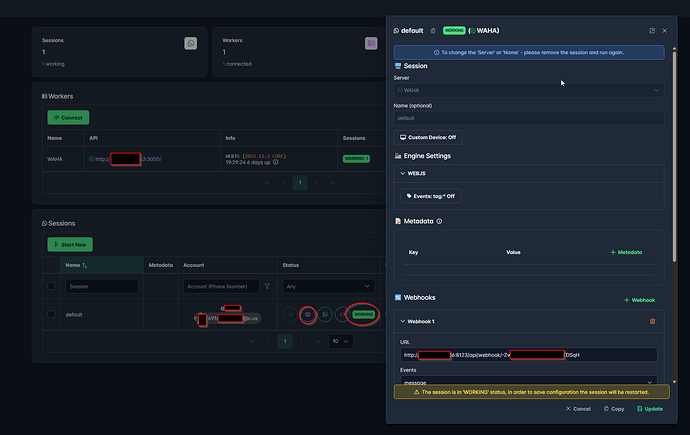Add a new Webhook
The image size is (690, 435).
(639, 300)
